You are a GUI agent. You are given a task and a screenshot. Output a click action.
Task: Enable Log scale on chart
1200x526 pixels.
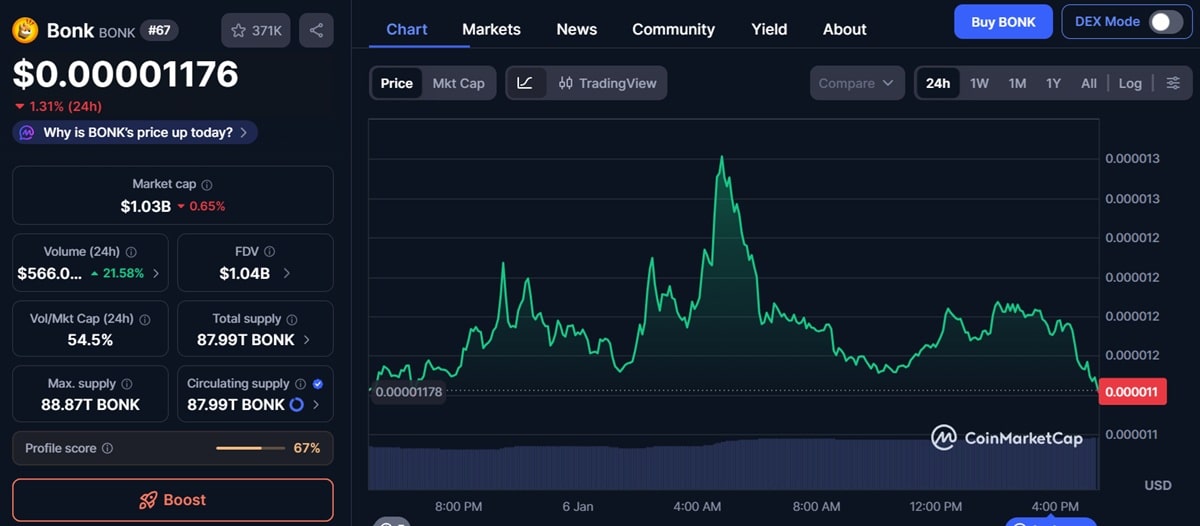[x=1130, y=83]
